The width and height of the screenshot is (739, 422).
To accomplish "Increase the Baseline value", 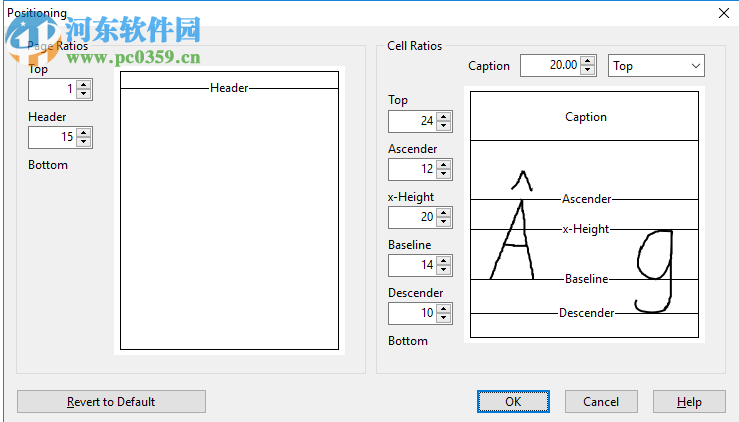I will (x=443, y=261).
